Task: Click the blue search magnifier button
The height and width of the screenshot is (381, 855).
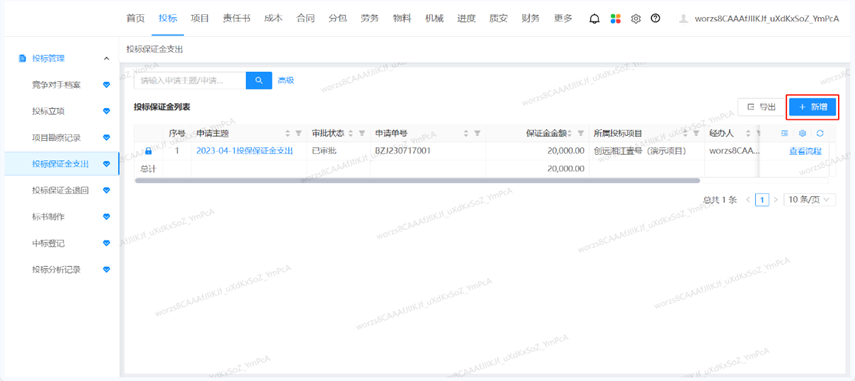Action: coord(259,80)
